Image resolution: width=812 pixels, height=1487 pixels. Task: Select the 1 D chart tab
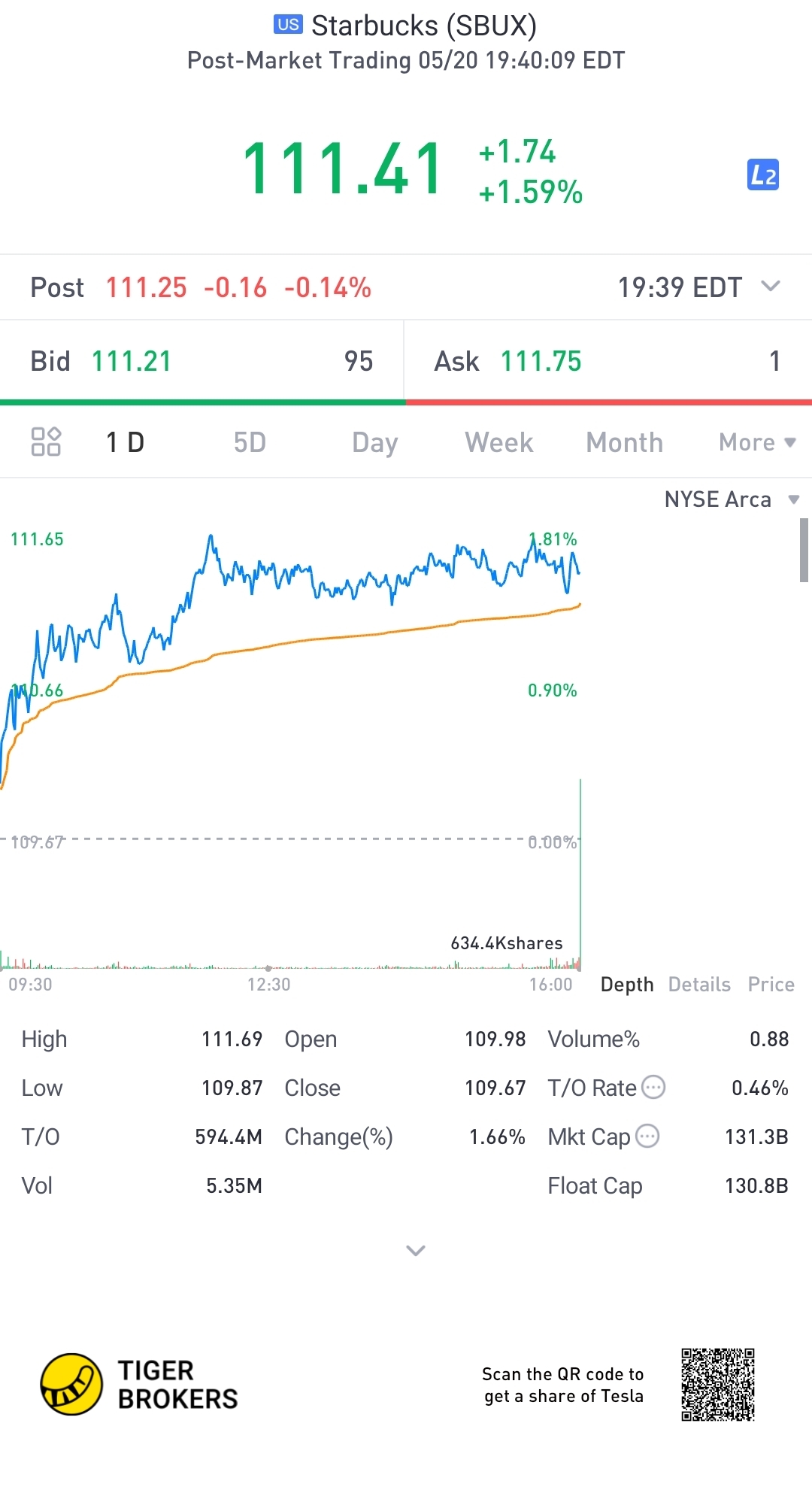point(125,442)
